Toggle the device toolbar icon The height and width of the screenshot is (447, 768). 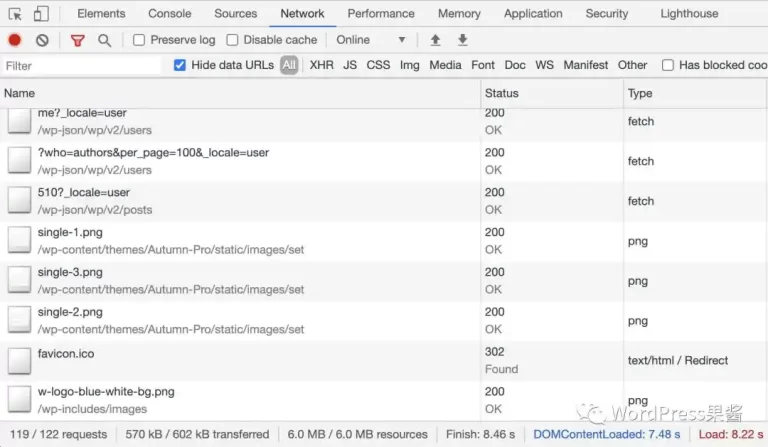click(41, 14)
